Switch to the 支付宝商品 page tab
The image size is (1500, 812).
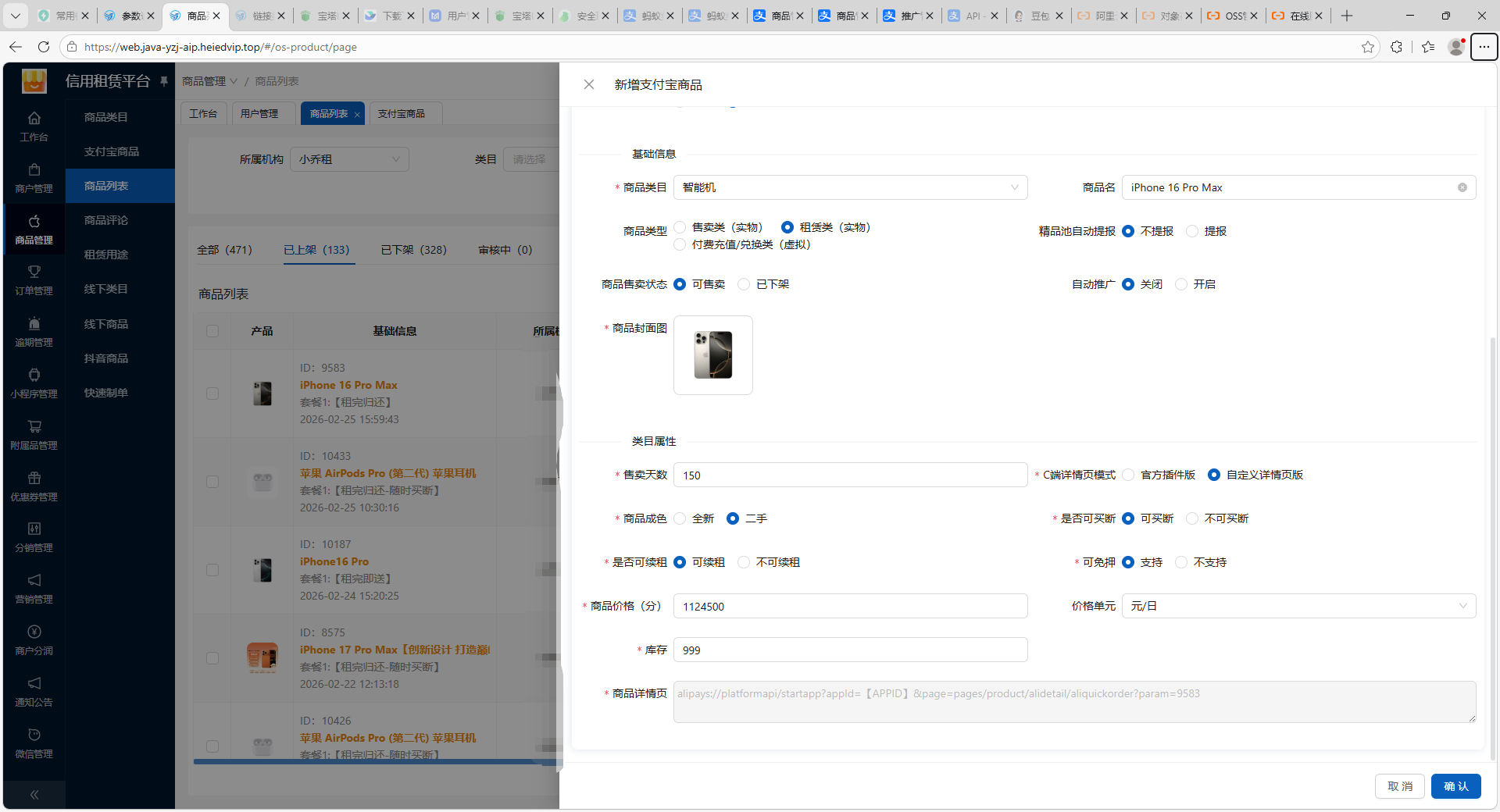[402, 114]
